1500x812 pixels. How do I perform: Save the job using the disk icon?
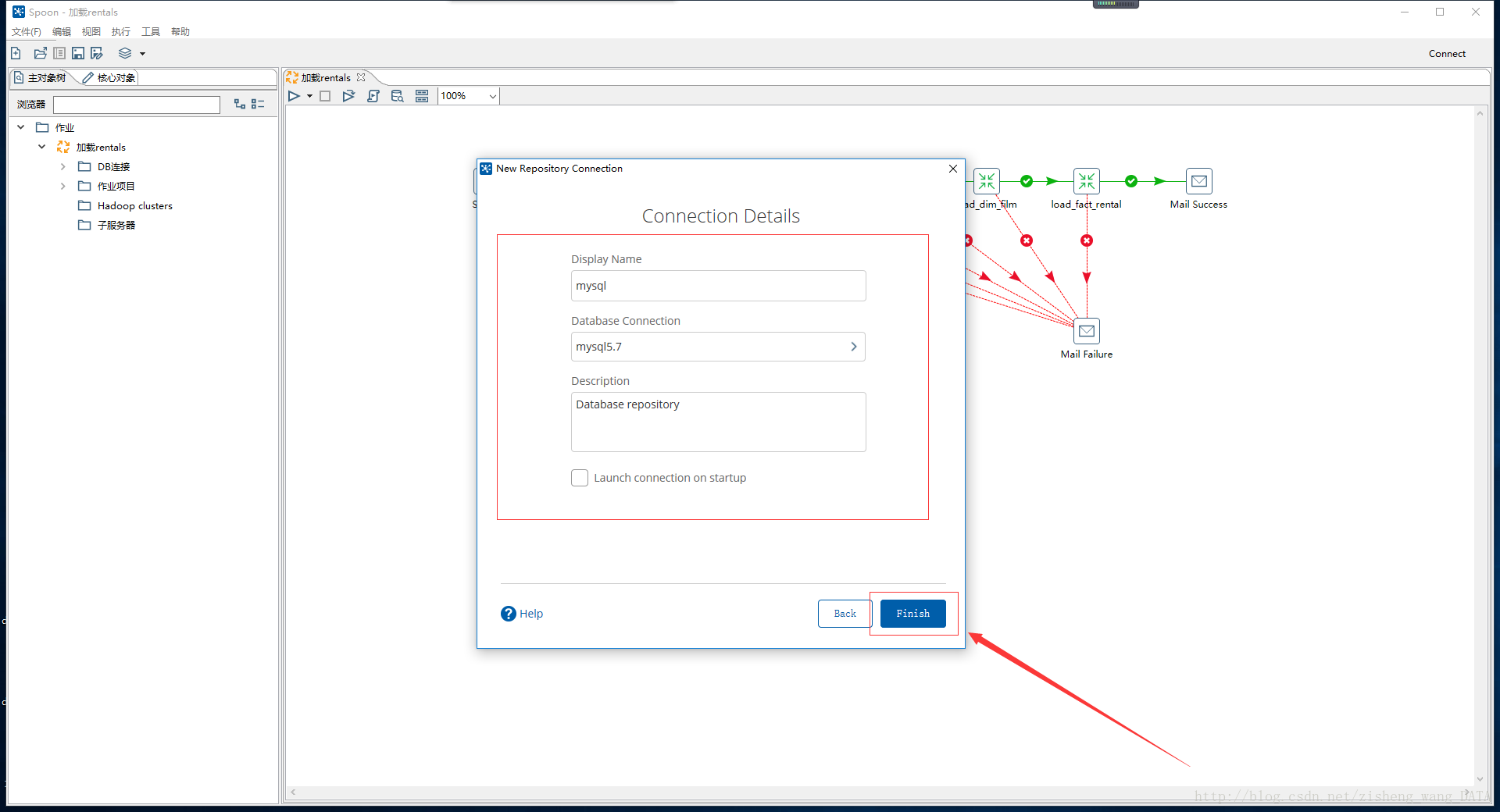[x=78, y=53]
